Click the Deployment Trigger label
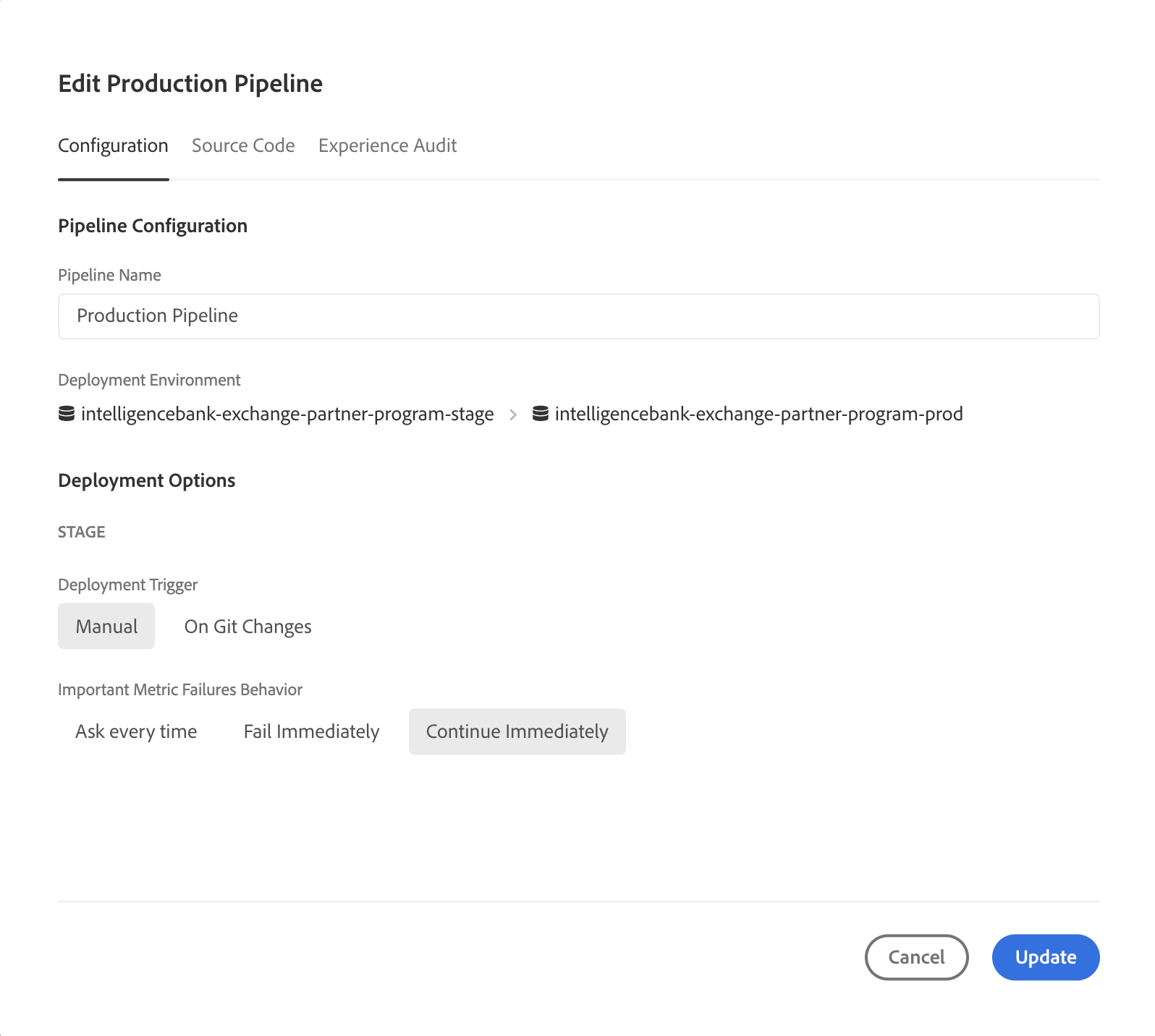This screenshot has height=1036, width=1155. click(128, 585)
